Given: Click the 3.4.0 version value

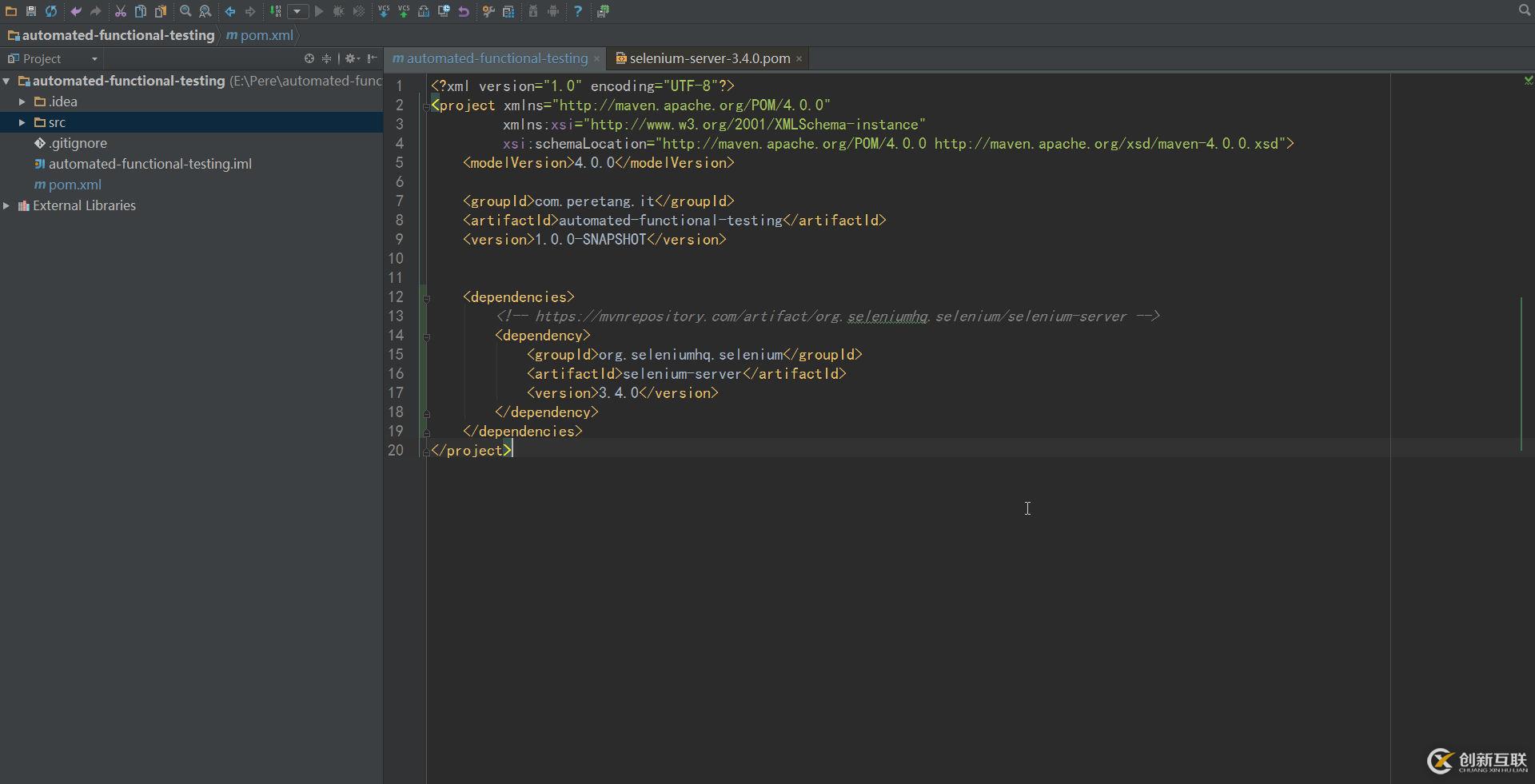Looking at the screenshot, I should coord(619,393).
